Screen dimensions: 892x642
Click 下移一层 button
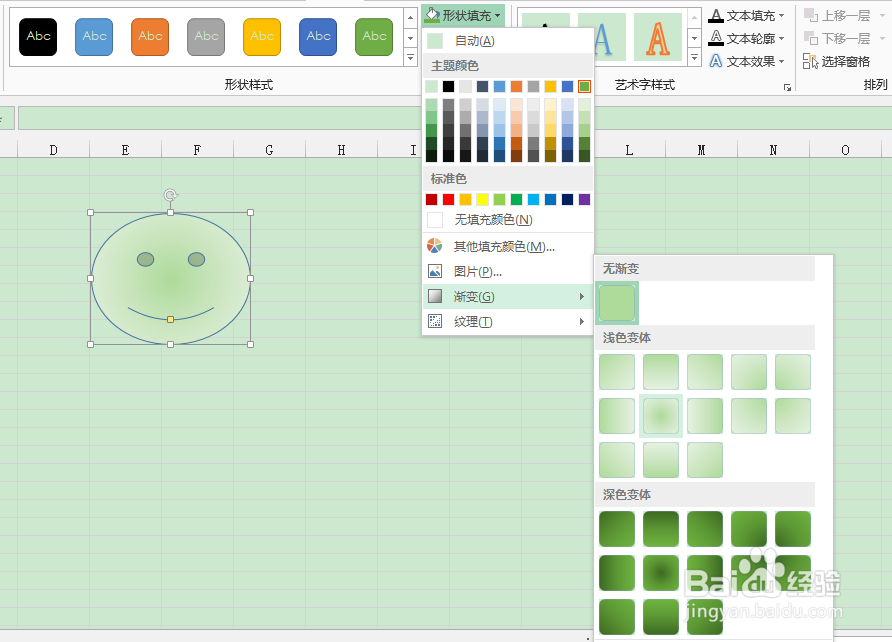click(844, 39)
